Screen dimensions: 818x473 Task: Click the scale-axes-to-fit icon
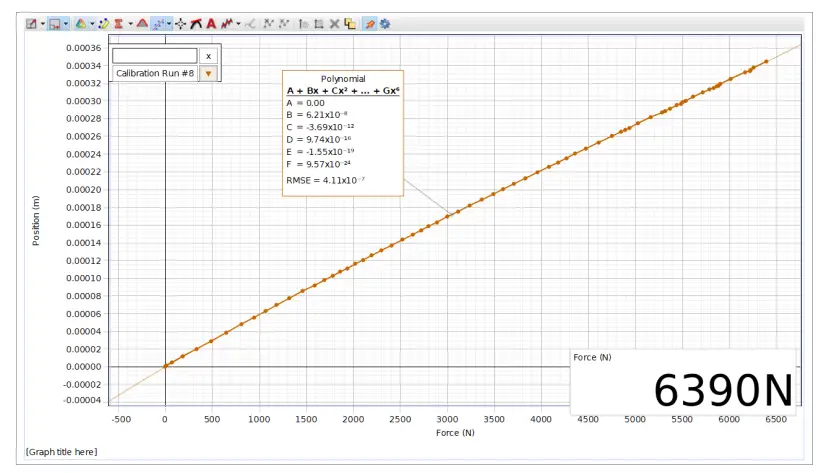point(31,24)
